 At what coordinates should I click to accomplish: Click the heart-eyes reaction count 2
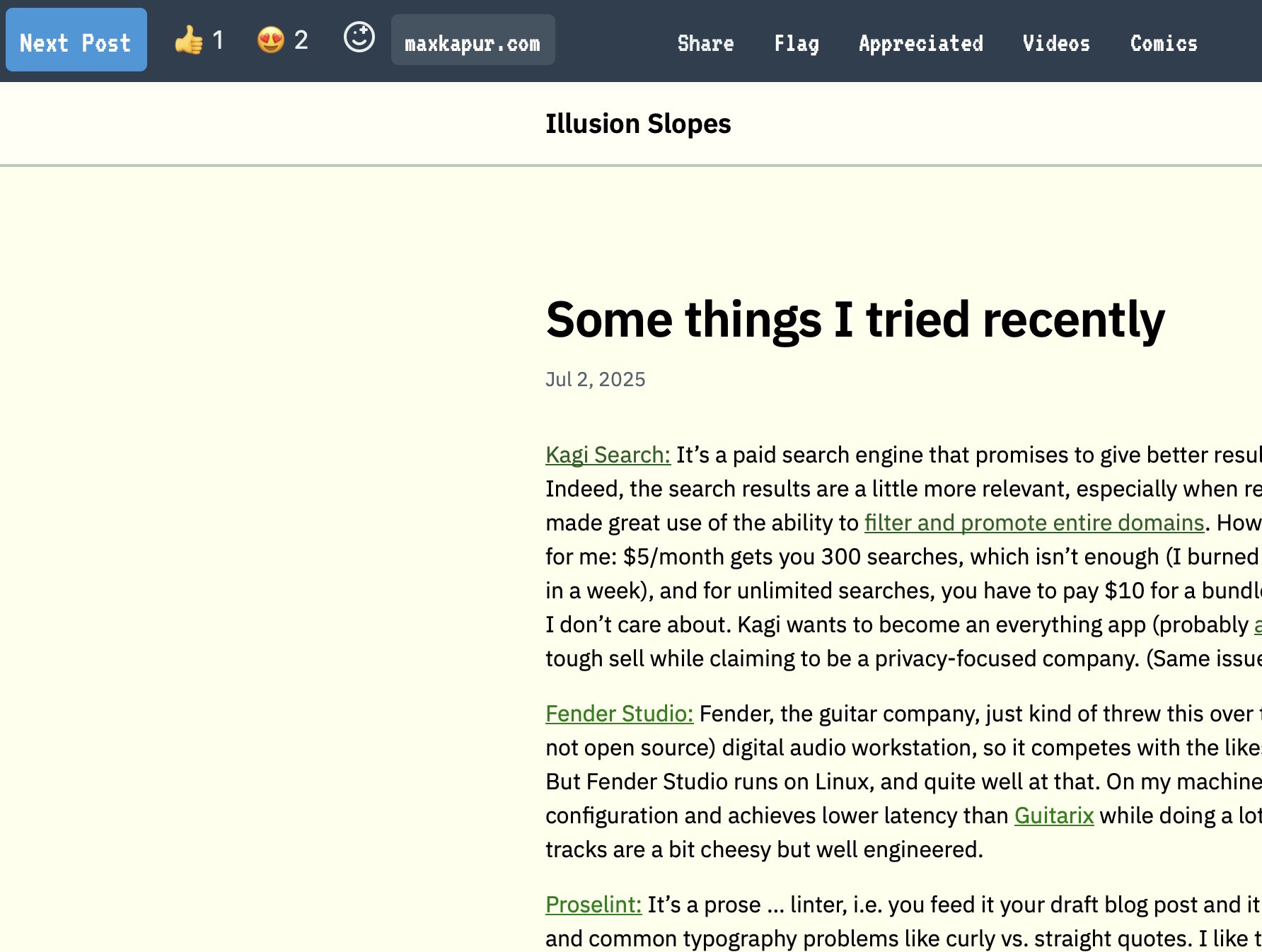point(301,40)
